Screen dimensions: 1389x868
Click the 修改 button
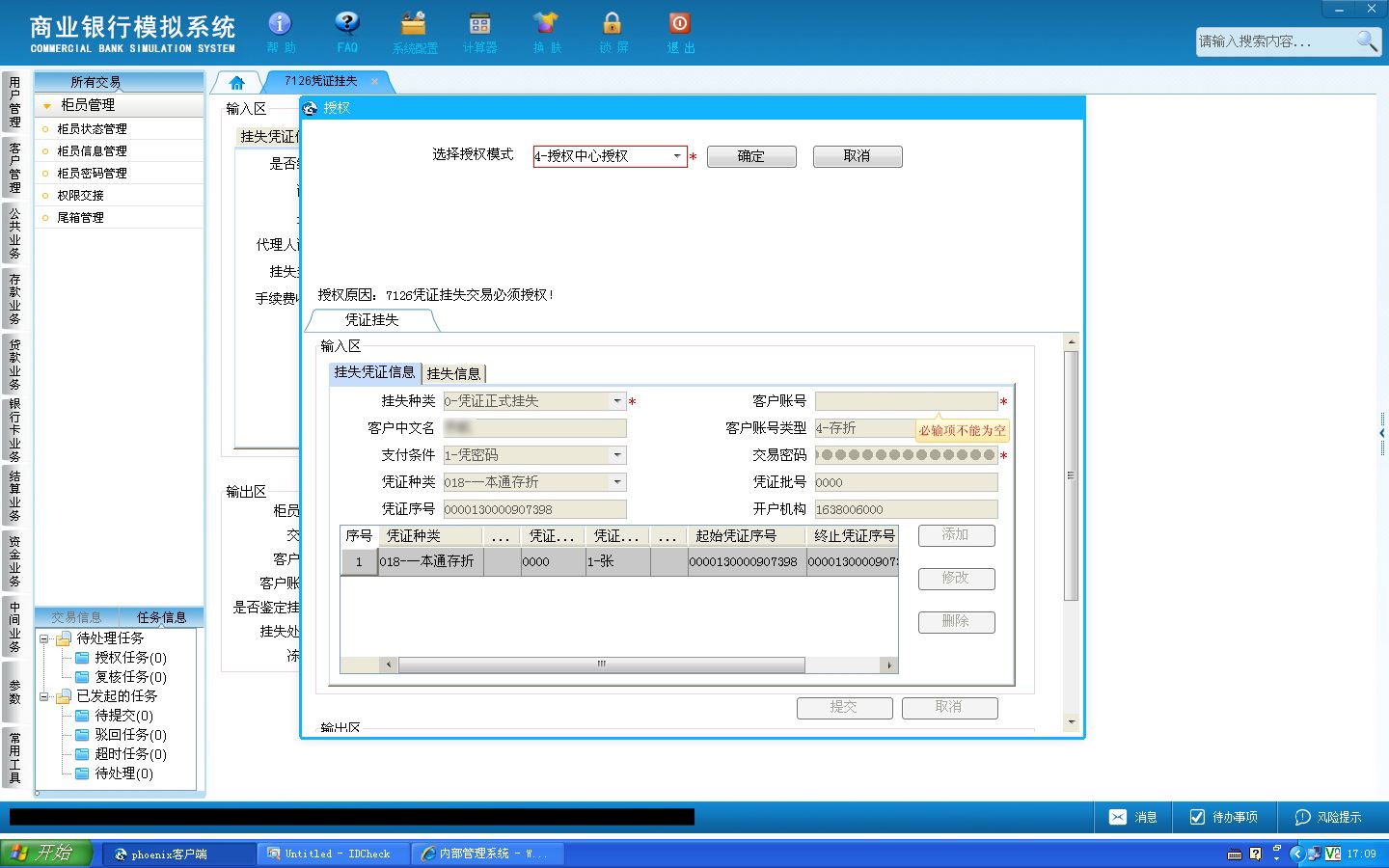(956, 579)
